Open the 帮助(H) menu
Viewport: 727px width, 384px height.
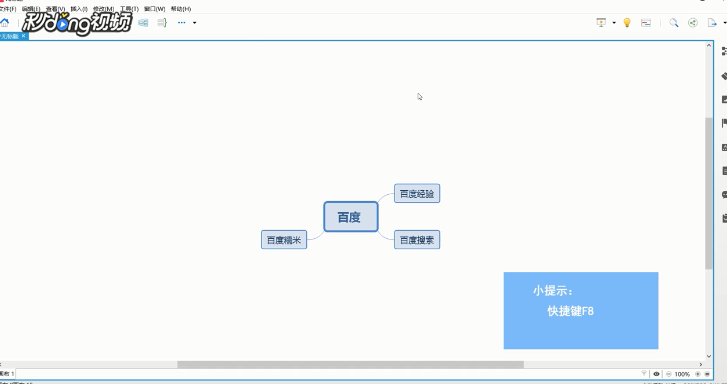181,9
